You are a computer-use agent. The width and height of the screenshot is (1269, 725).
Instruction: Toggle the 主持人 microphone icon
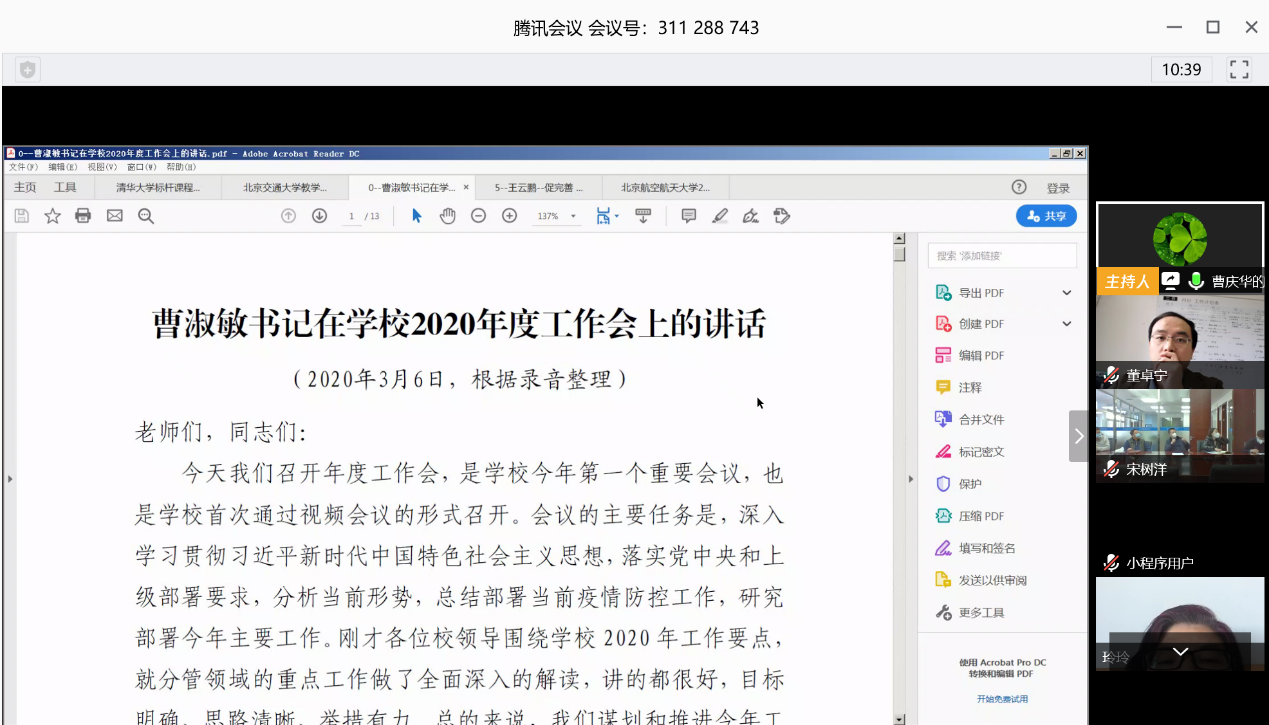click(x=1195, y=281)
